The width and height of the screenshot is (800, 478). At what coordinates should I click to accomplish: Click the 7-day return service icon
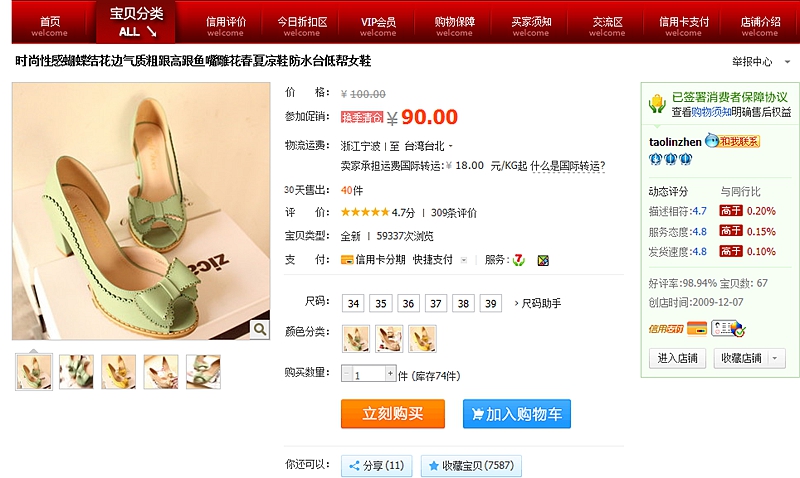tap(519, 260)
